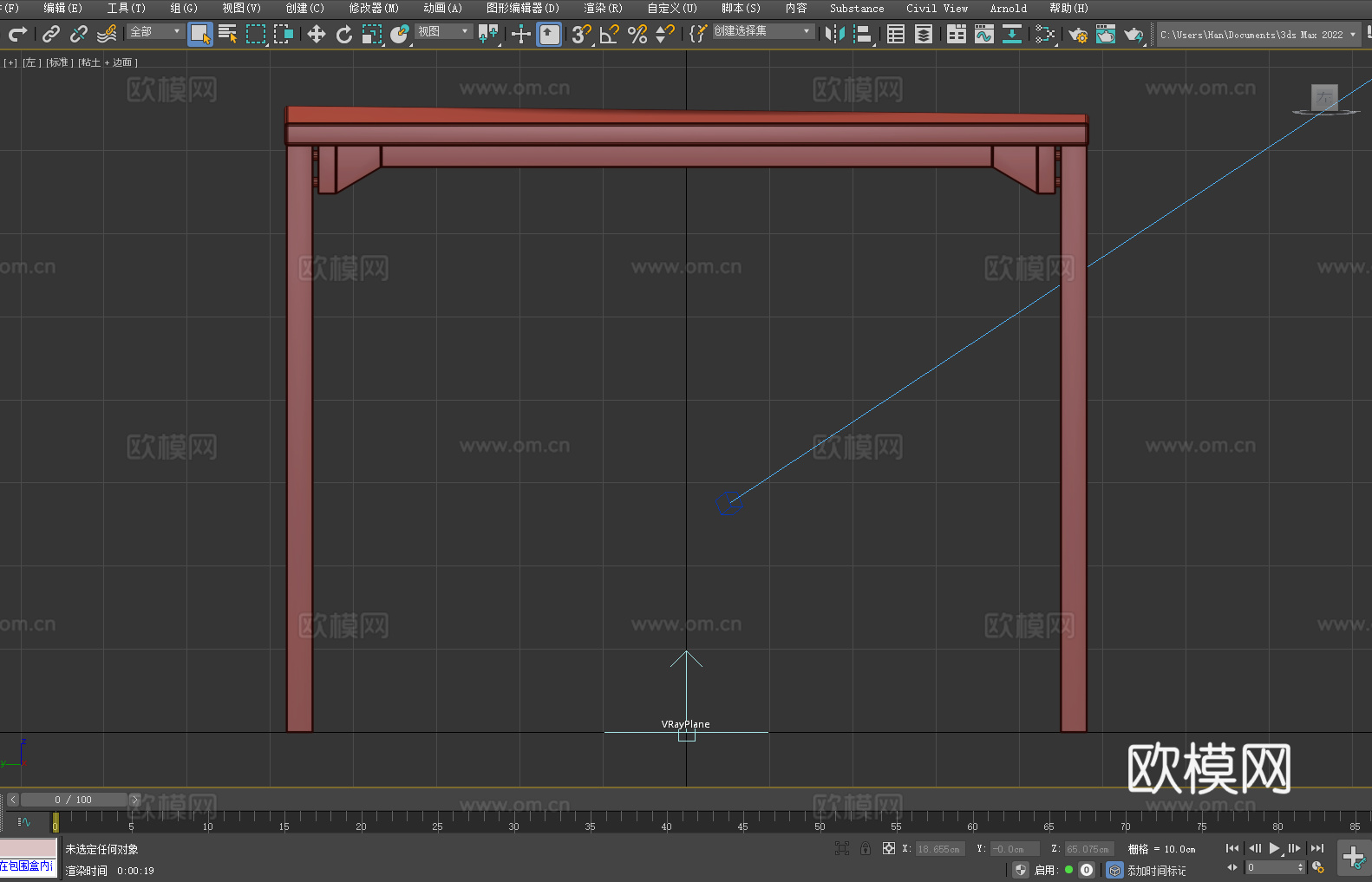
Task: Open the 修改器(M) menu
Action: pos(374,8)
